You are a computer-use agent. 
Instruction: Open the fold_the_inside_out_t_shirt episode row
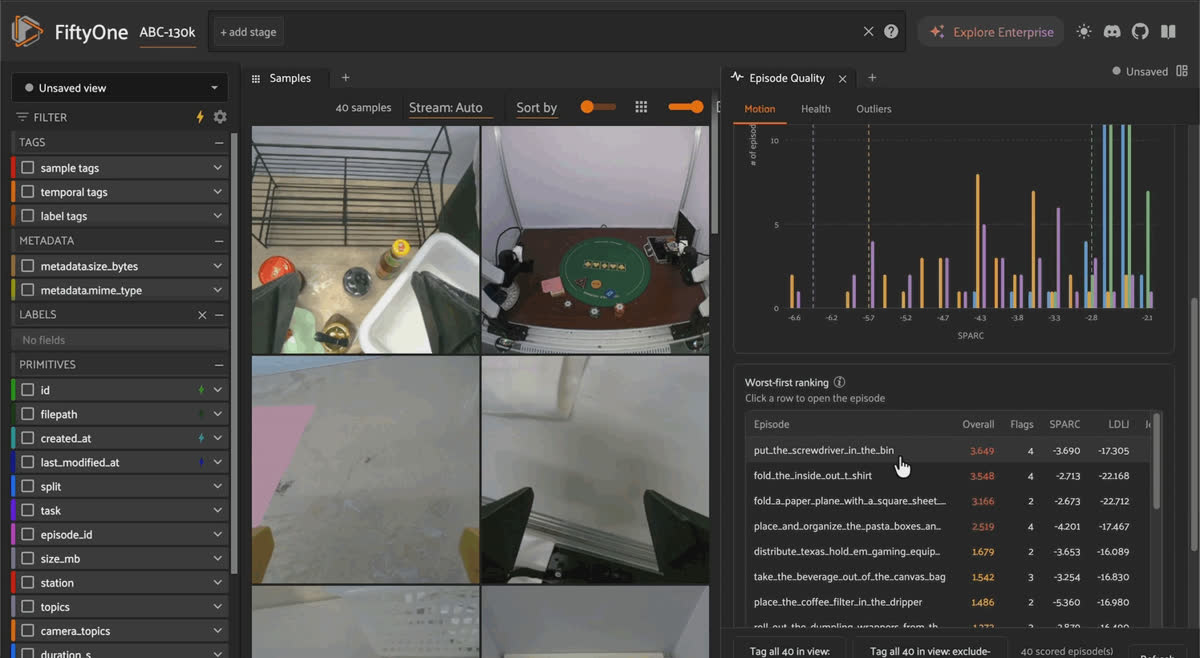coord(948,476)
